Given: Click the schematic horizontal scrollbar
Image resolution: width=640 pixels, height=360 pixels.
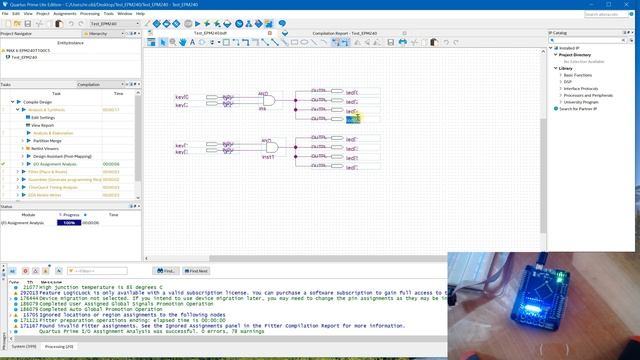Looking at the screenshot, I should click(329, 258).
